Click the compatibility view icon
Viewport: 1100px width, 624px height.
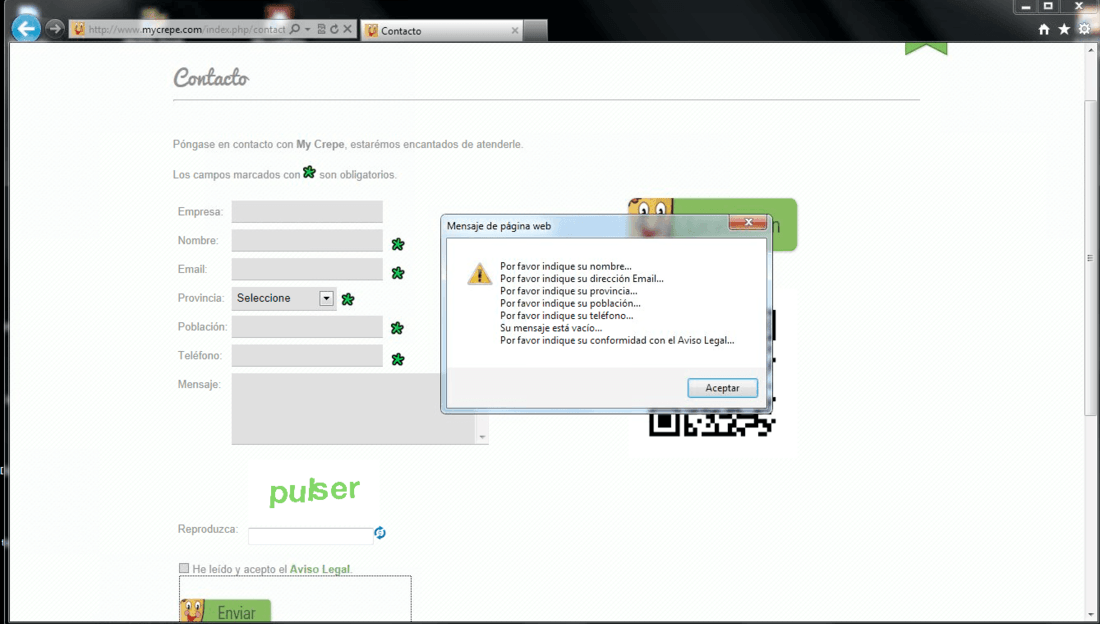[x=321, y=29]
